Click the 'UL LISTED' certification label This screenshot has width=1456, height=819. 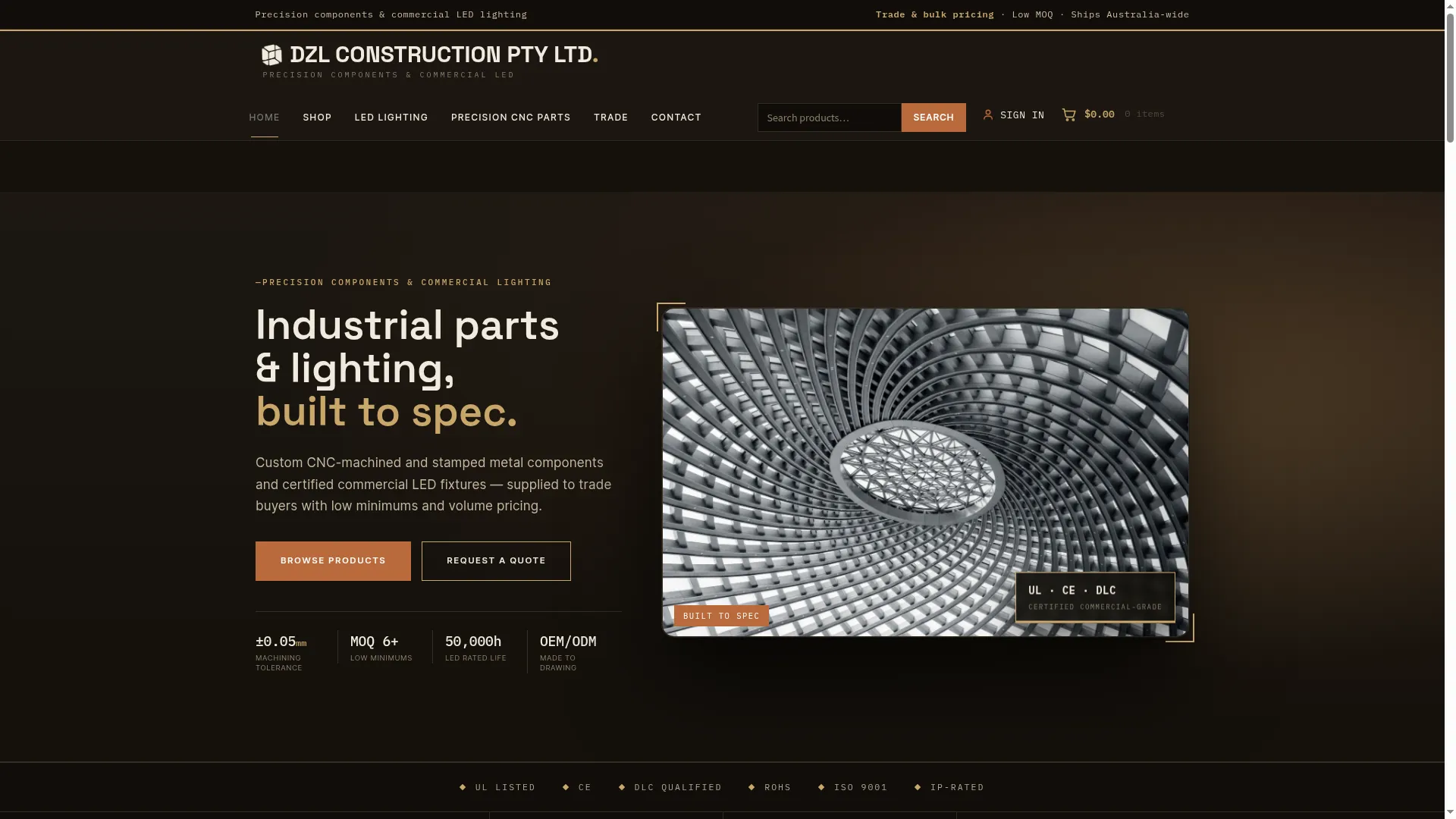[x=505, y=787]
